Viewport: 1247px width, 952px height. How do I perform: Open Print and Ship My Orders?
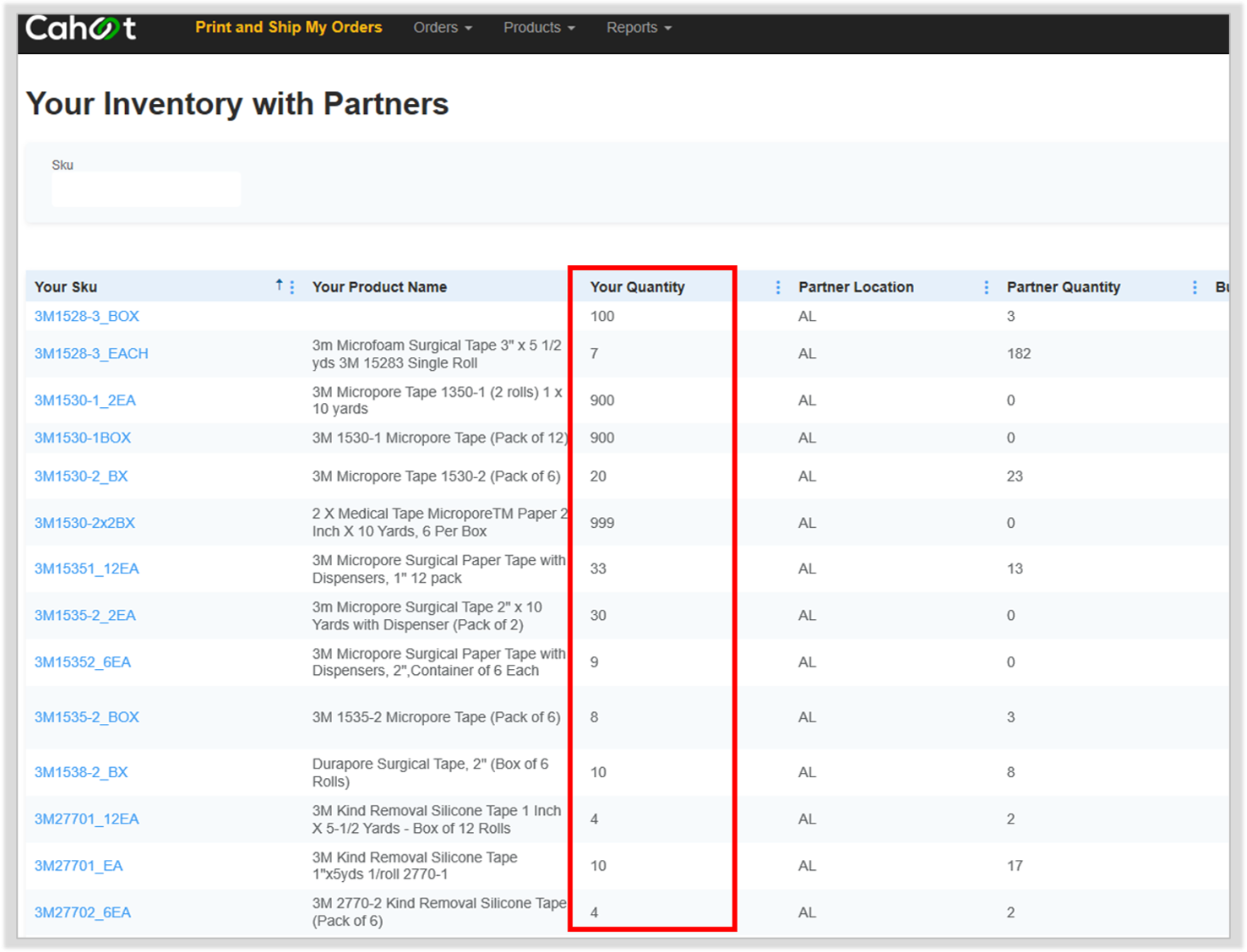(289, 27)
